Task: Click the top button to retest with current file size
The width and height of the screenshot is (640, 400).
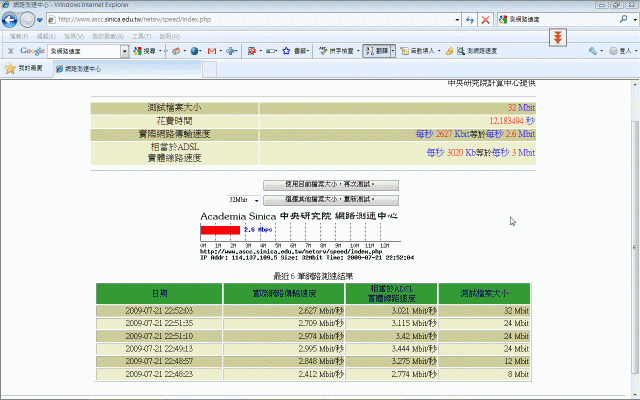Action: click(331, 185)
